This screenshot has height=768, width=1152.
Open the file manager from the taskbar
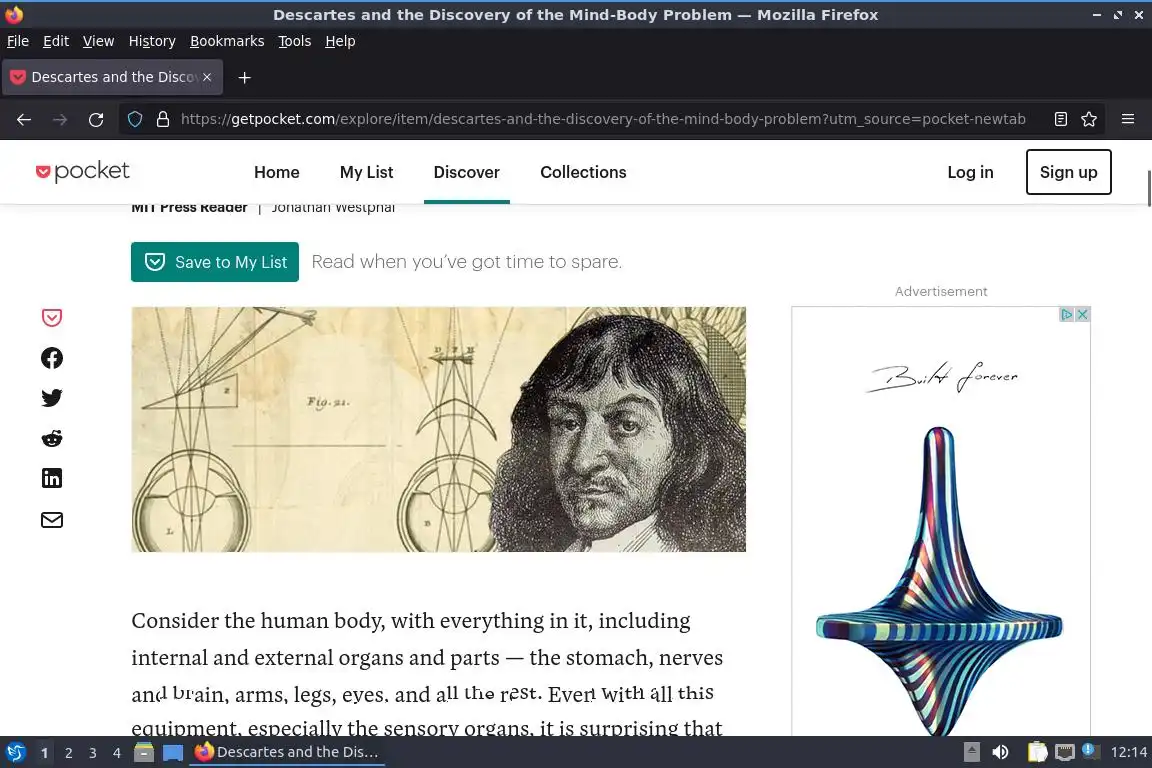144,752
